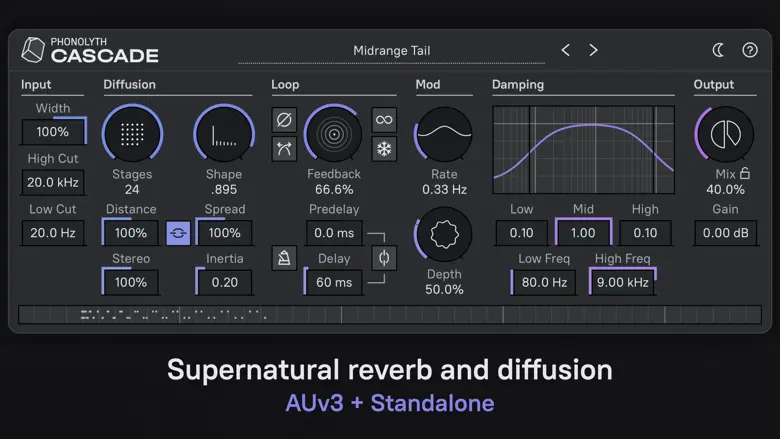Image resolution: width=780 pixels, height=439 pixels.
Task: Click the Predelay 0.0 ms field
Action: coord(334,233)
